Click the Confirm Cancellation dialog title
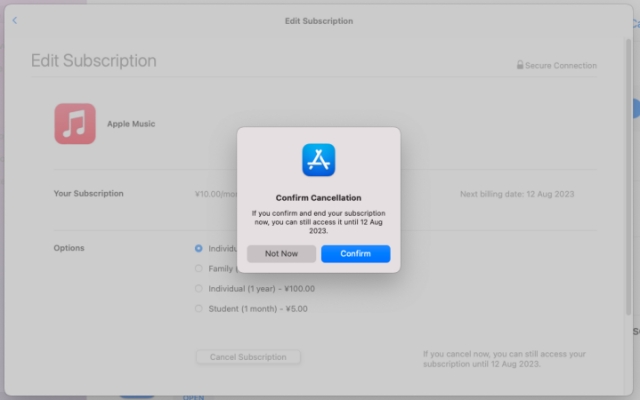 coord(318,198)
